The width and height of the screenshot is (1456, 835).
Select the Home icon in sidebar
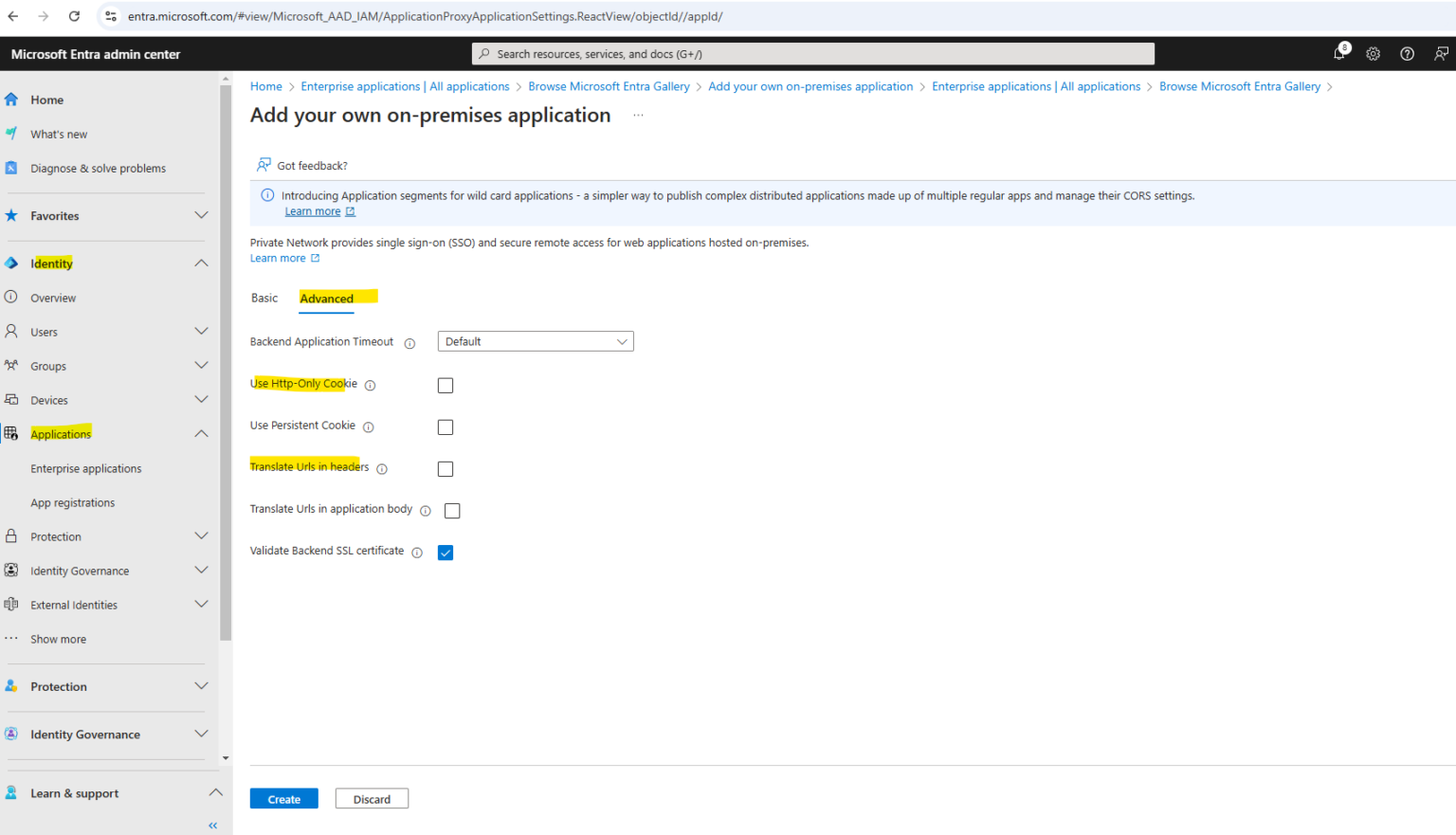coord(12,99)
